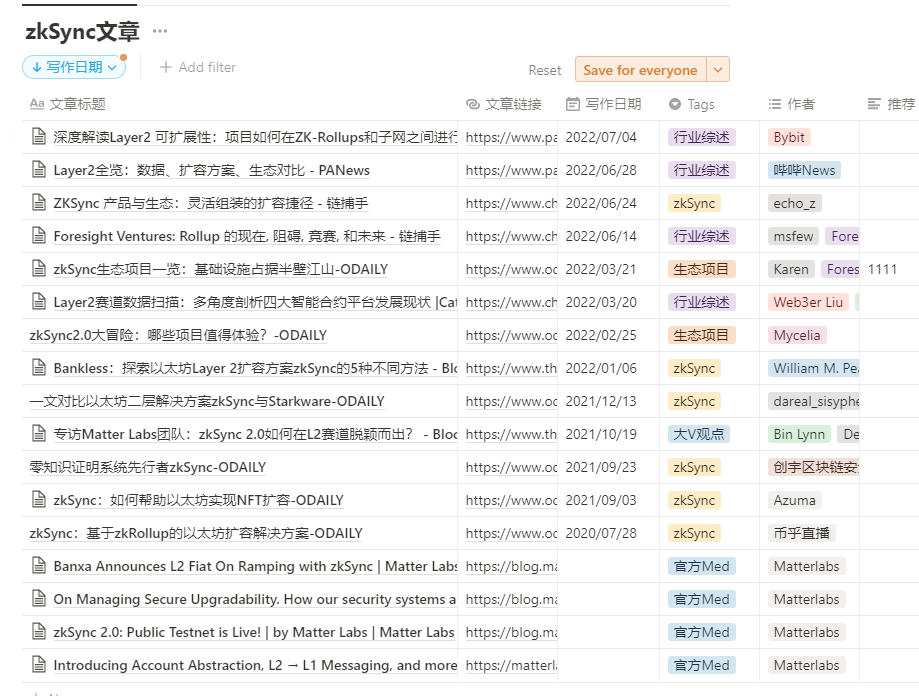
Task: Click the William M. Pe author tag
Action: [x=814, y=368]
